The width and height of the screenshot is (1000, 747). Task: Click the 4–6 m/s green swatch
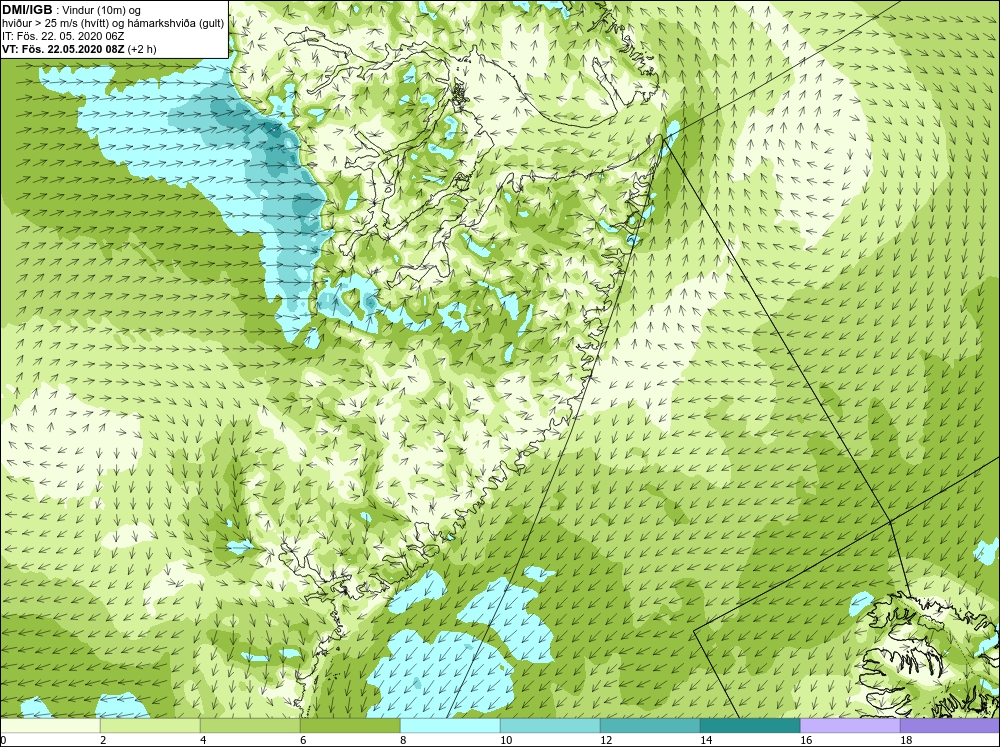(x=250, y=726)
